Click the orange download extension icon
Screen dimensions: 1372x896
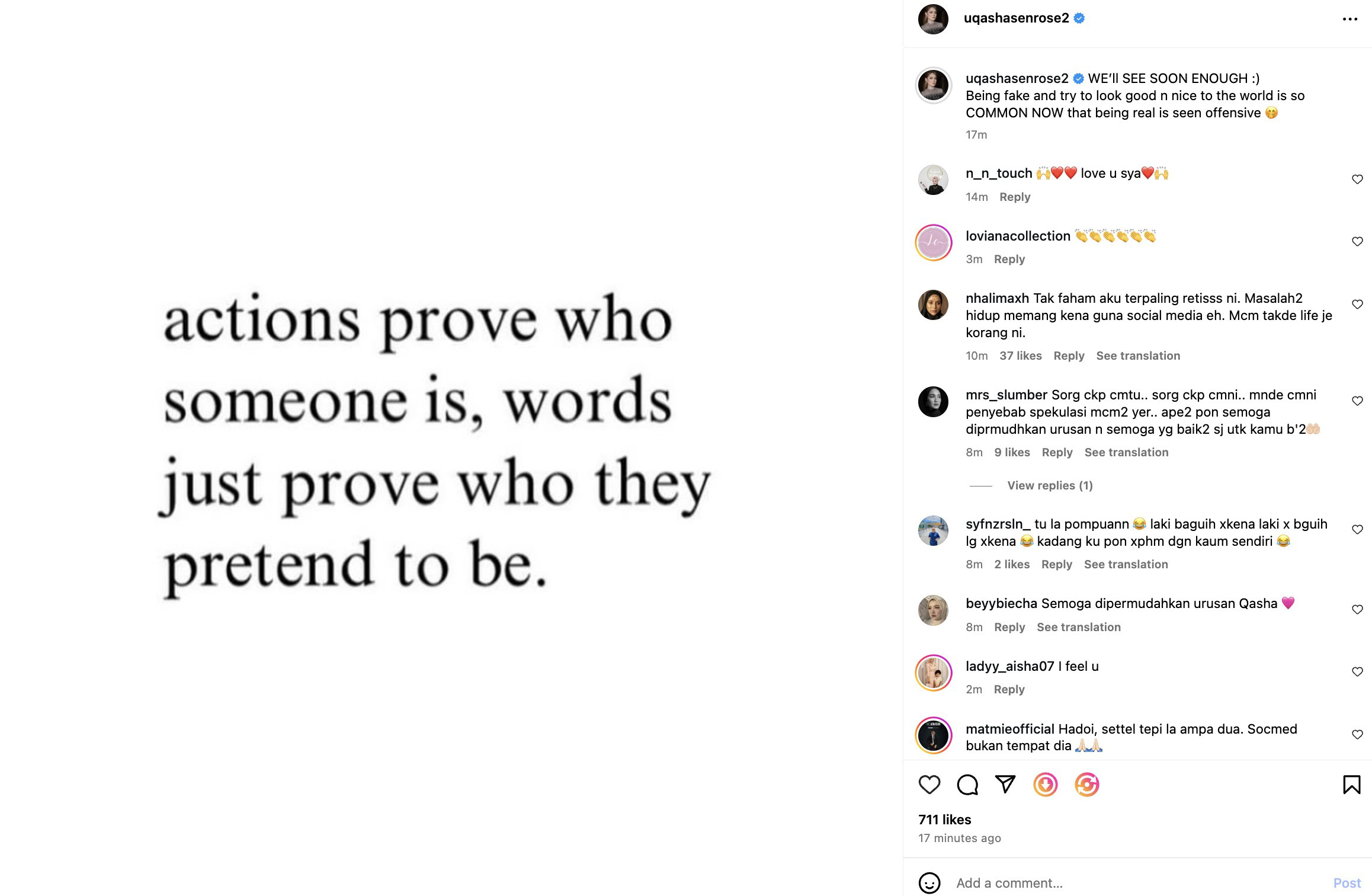(x=1045, y=785)
